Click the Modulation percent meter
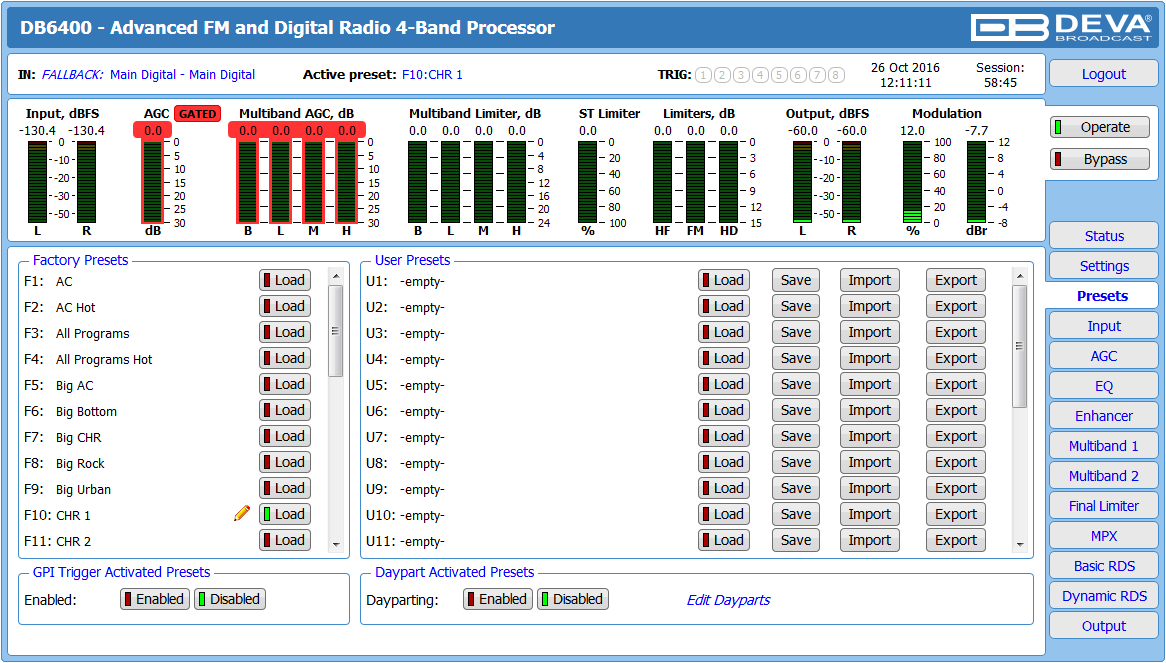Image resolution: width=1166 pixels, height=663 pixels. pyautogui.click(x=912, y=182)
